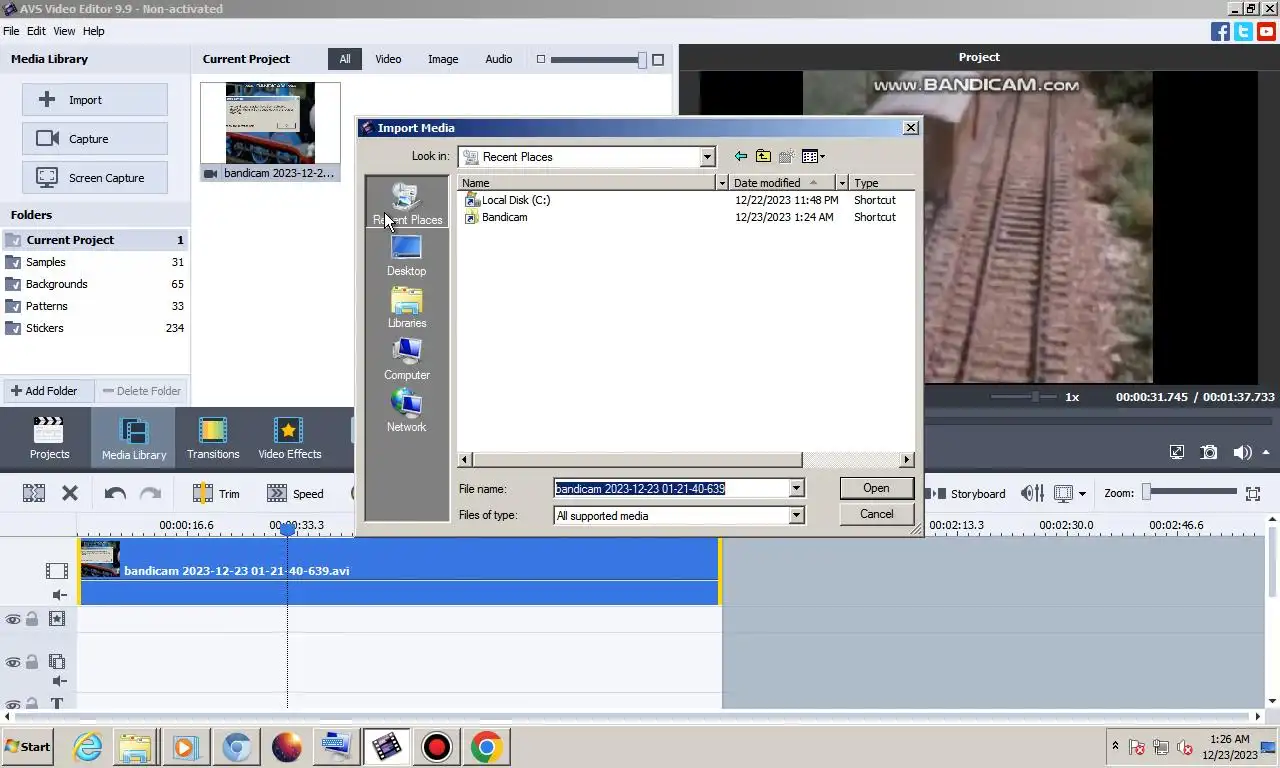Open the Speed tool

point(295,493)
